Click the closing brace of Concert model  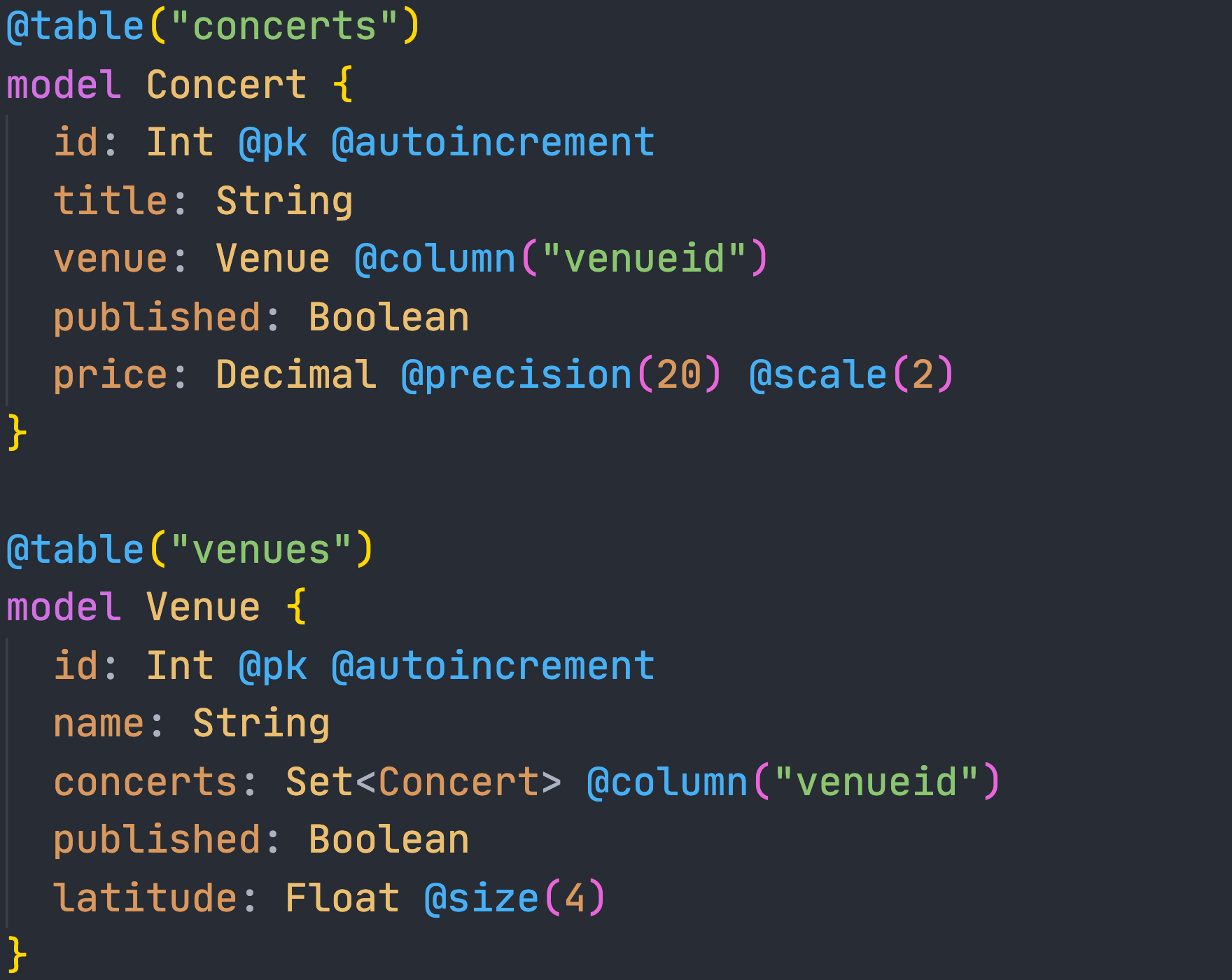pos(17,432)
